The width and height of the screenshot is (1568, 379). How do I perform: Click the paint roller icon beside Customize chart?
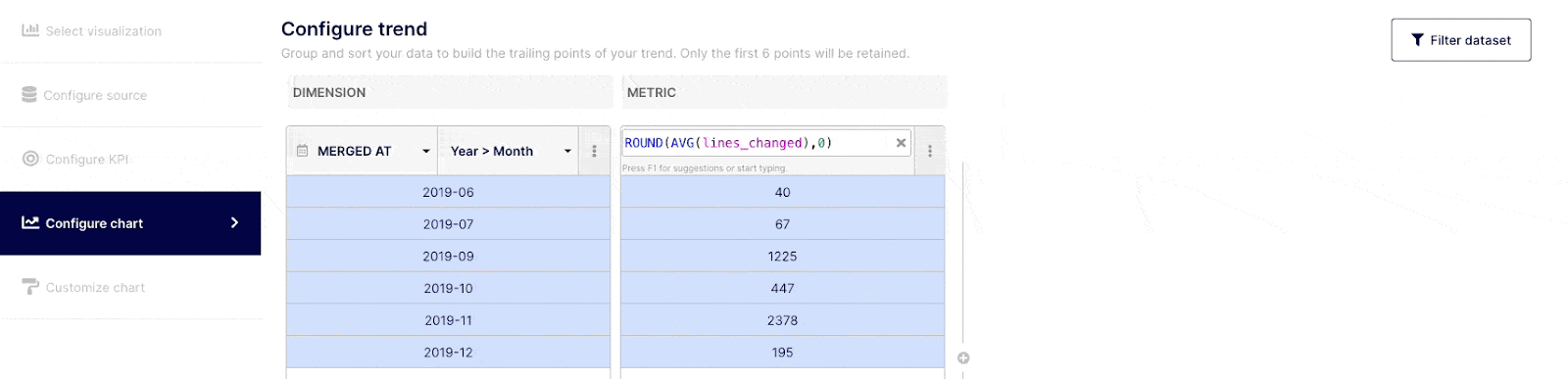point(30,287)
